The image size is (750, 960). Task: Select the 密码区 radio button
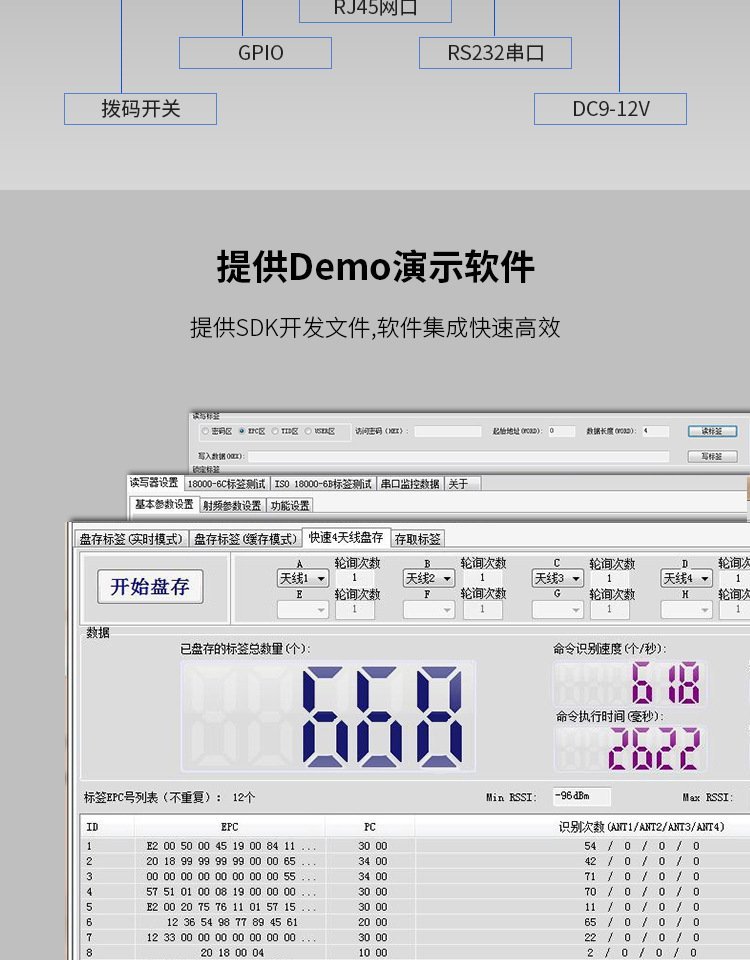click(206, 431)
